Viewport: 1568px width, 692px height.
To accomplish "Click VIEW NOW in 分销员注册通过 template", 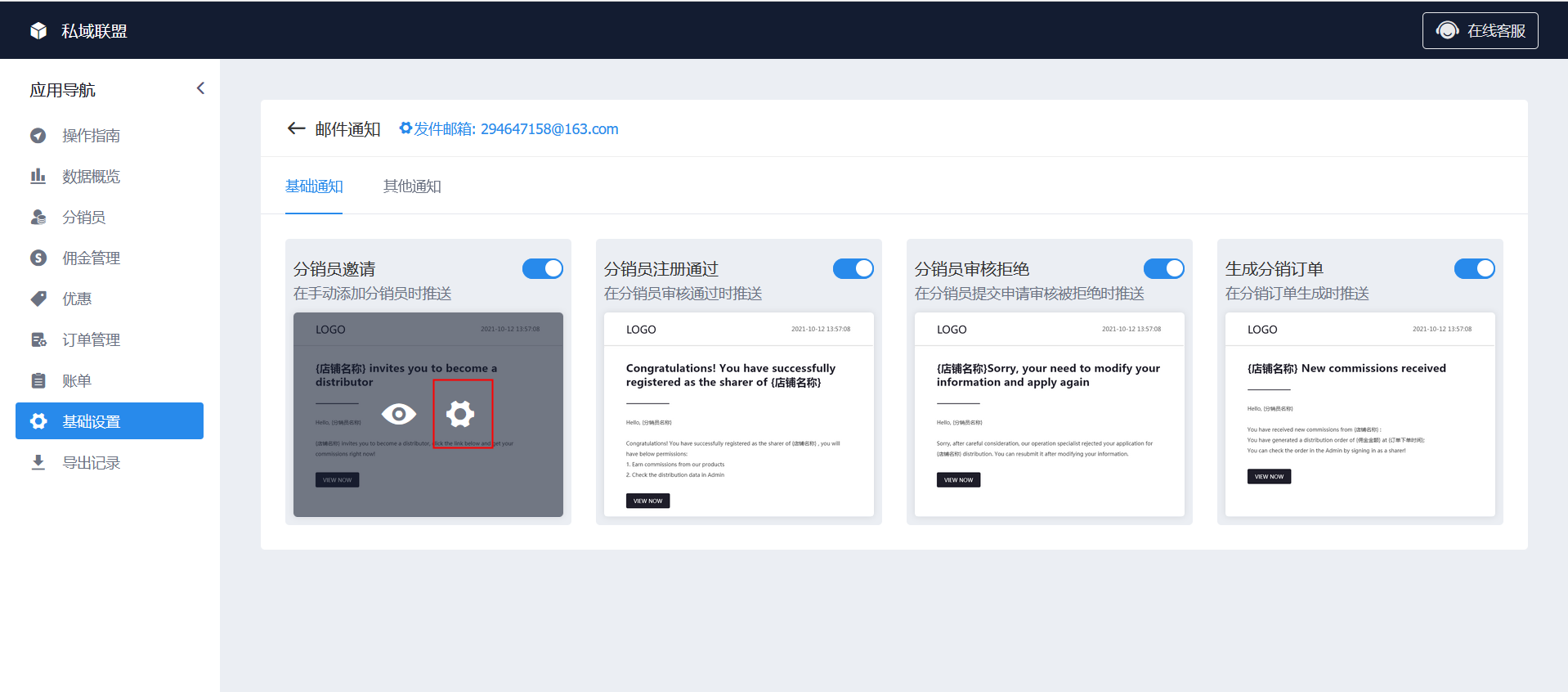I will (x=647, y=501).
